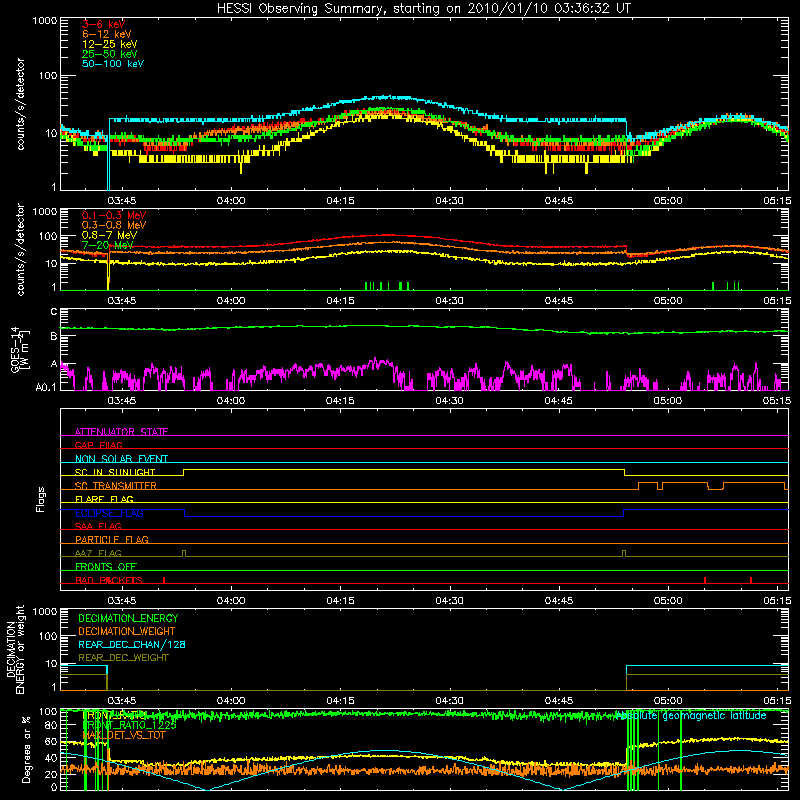Select the 12-25 keV legend label
Viewport: 800px width, 800px height.
point(110,44)
